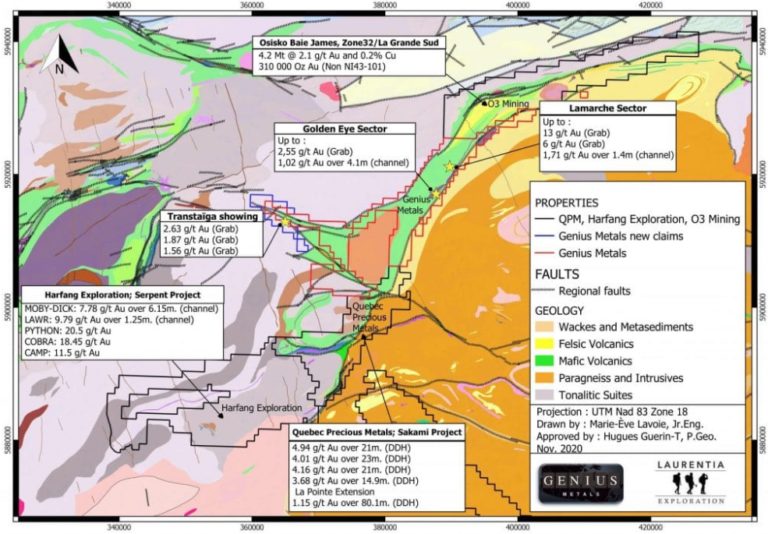
Task: Click the Wackes and Metasediments legend swatch
Action: 545,327
